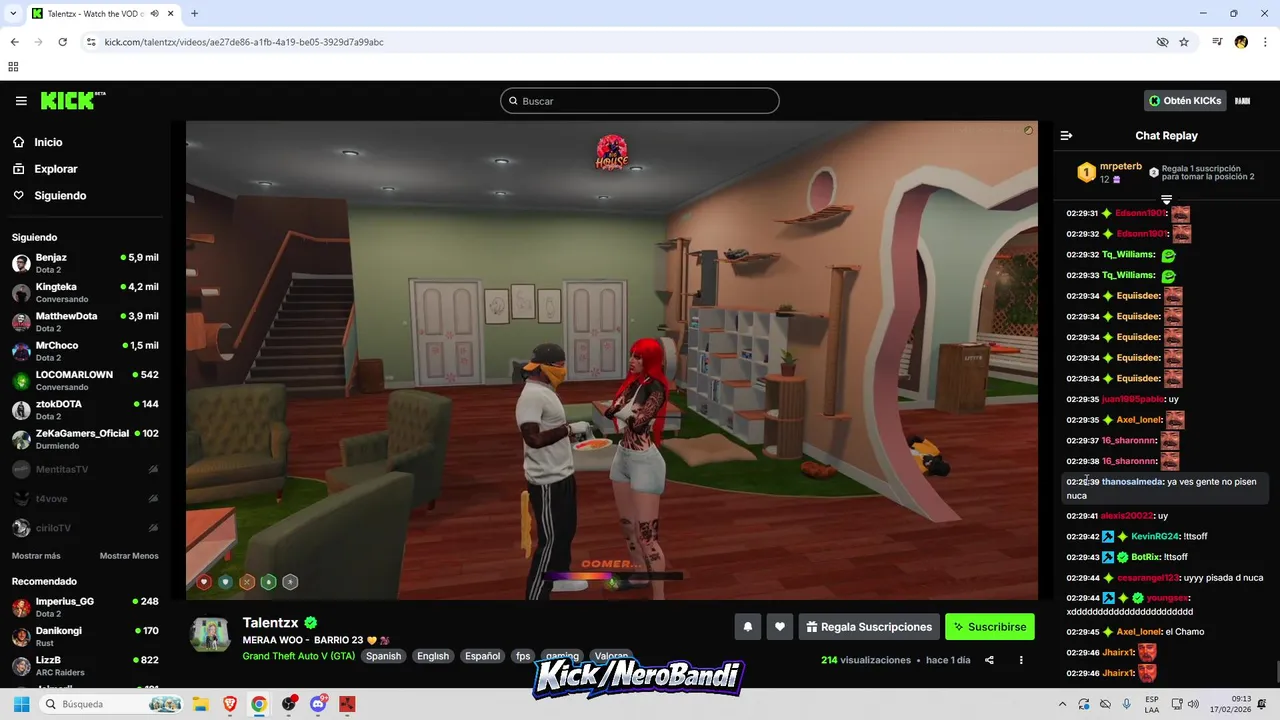The image size is (1280, 720).
Task: Open Discord from the taskbar
Action: (319, 704)
